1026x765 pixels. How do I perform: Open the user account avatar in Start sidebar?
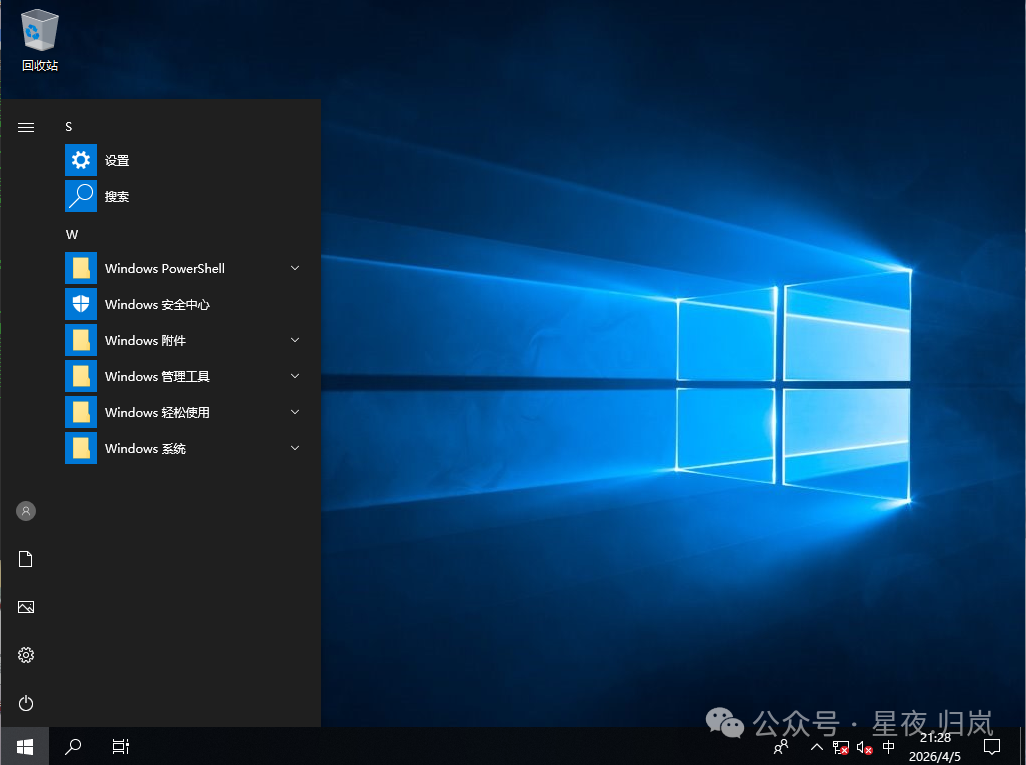[x=26, y=511]
